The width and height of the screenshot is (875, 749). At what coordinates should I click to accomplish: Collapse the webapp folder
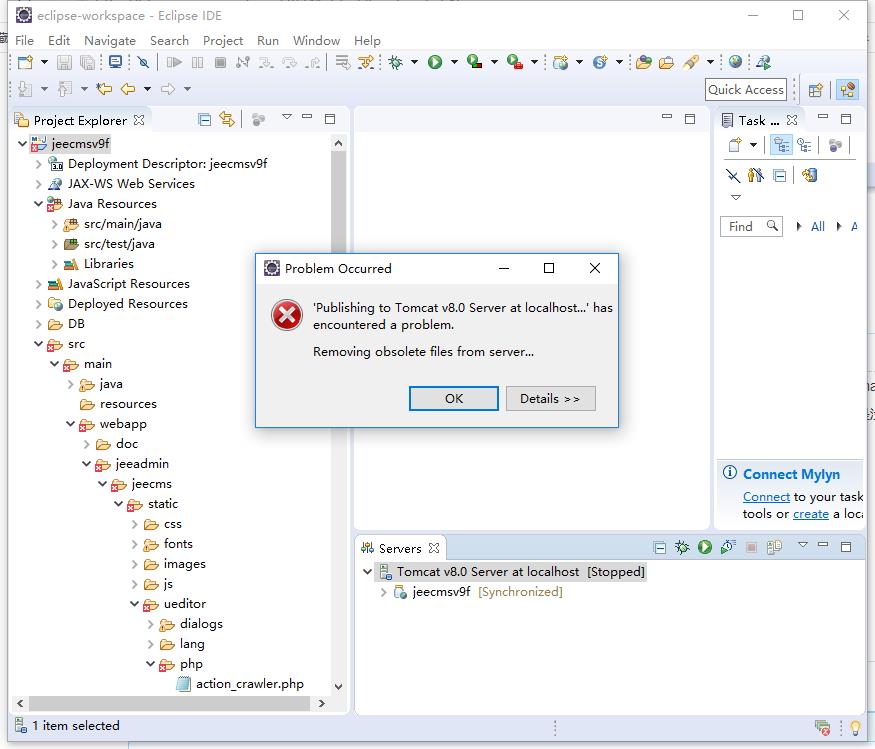coord(70,424)
